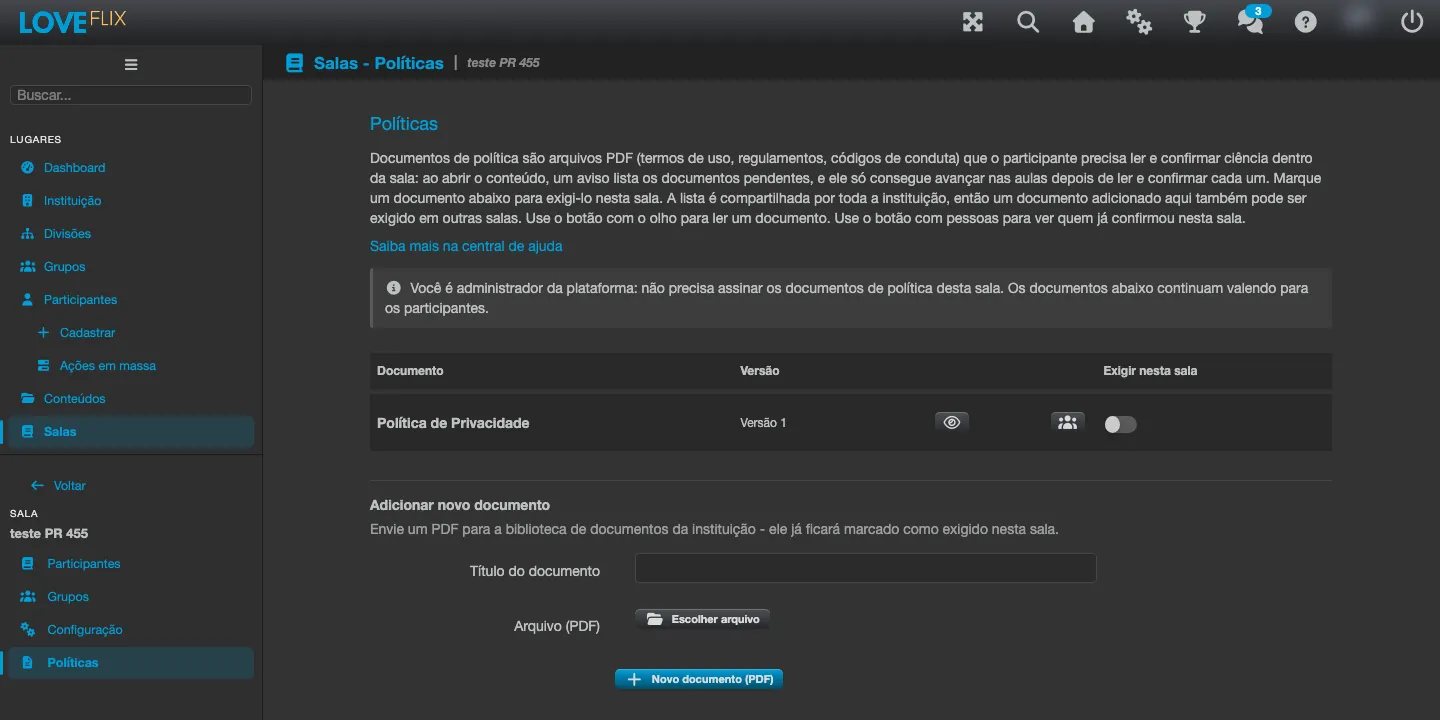Focus the Título do documento field
This screenshot has width=1440, height=720.
click(x=866, y=568)
